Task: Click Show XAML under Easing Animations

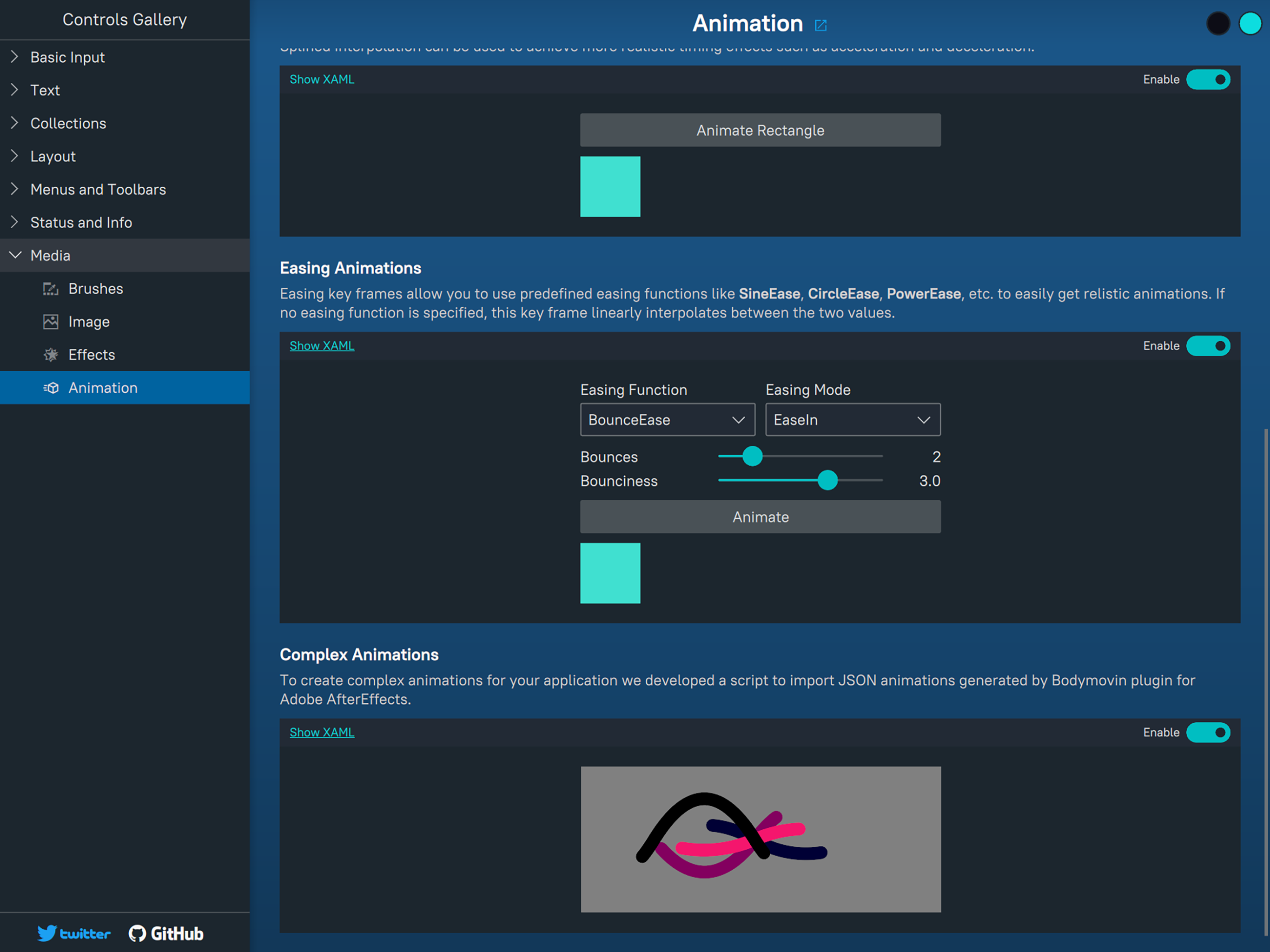Action: tap(322, 345)
